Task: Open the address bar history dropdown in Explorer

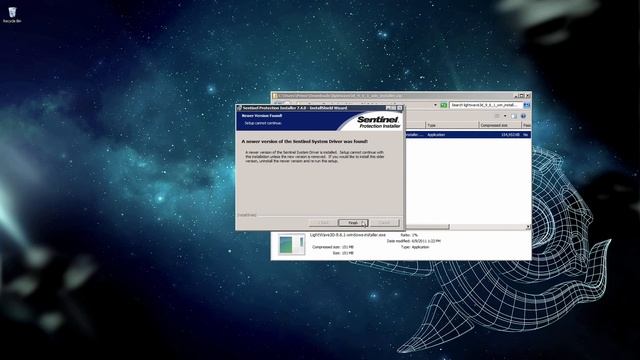Action: (436, 105)
